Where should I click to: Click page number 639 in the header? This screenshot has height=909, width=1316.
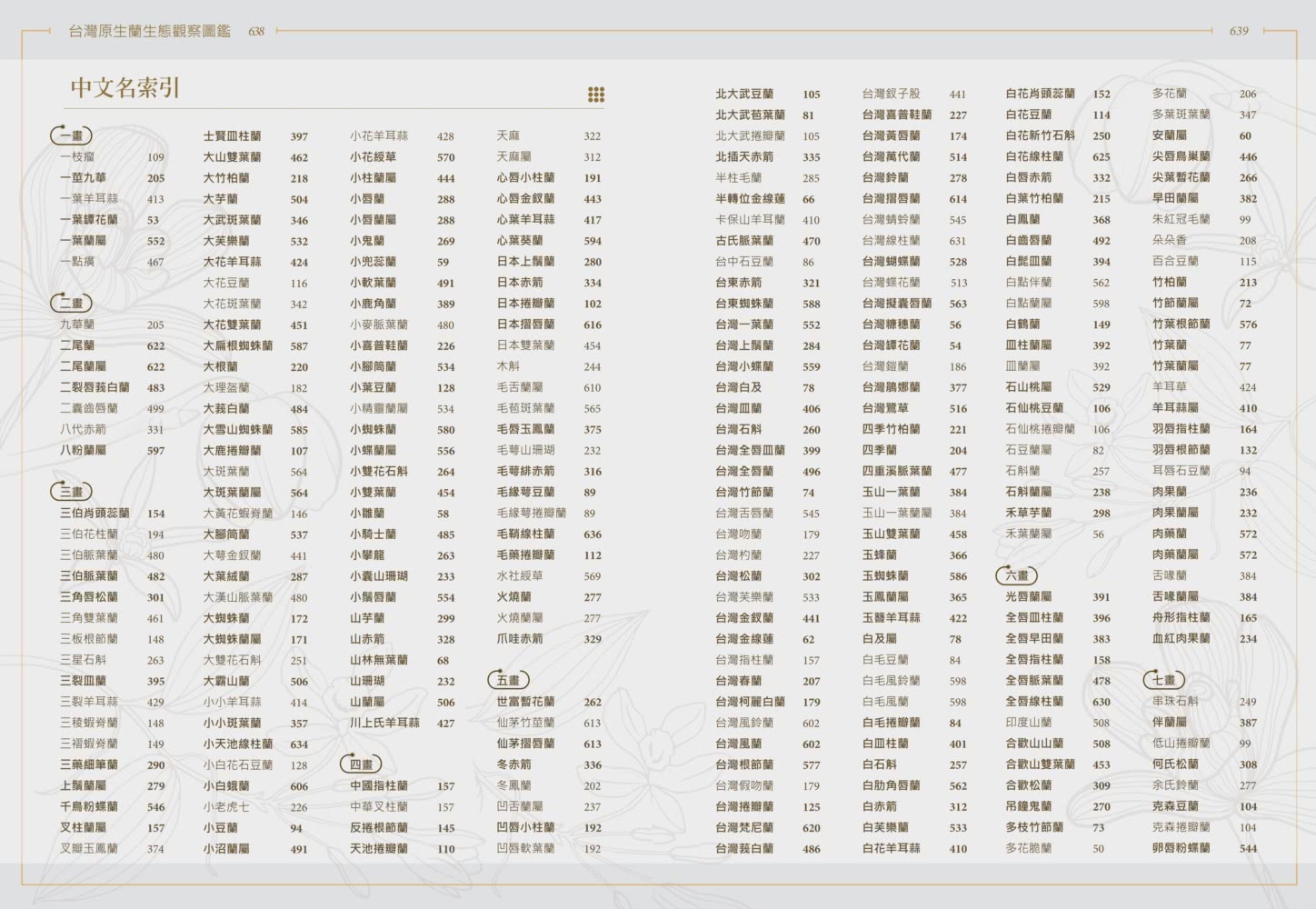click(x=1239, y=31)
